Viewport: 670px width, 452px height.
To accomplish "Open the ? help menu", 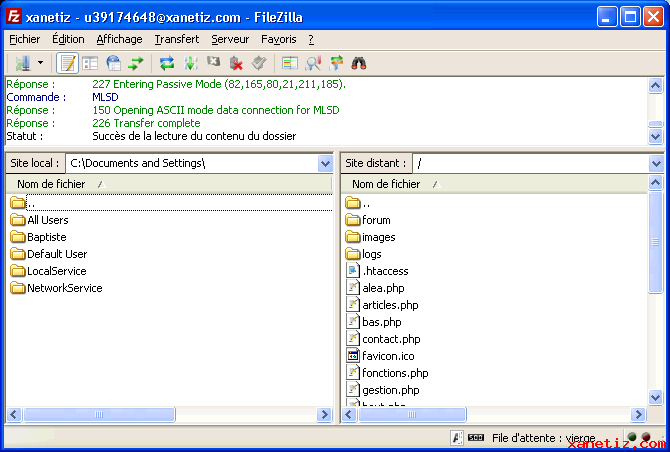I will (x=311, y=39).
